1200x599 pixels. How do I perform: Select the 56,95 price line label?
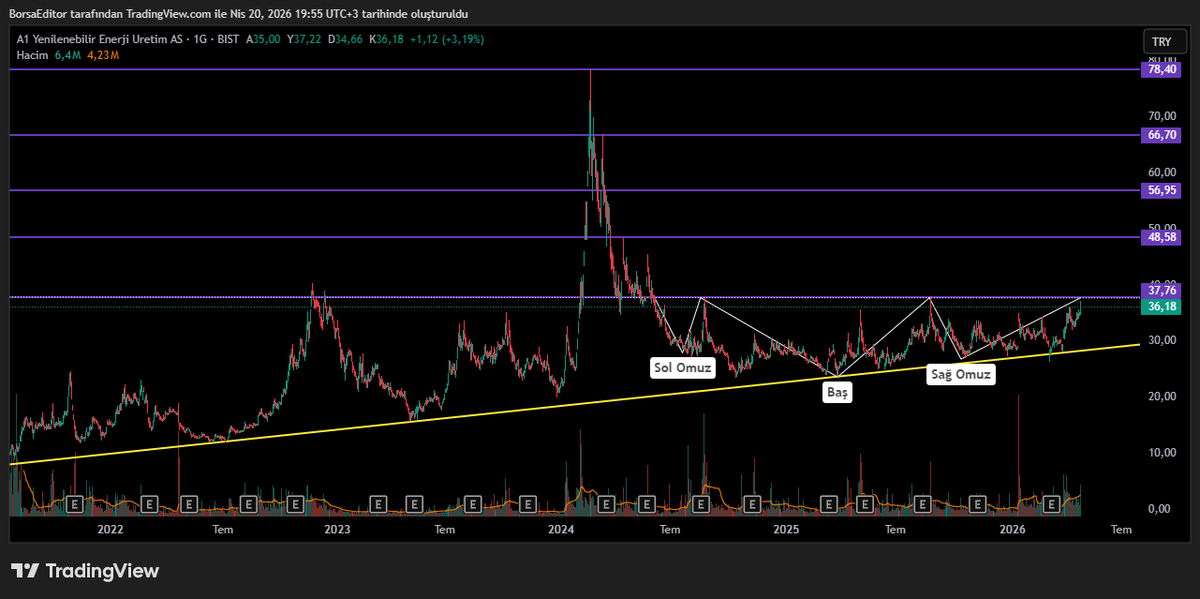(x=1161, y=189)
